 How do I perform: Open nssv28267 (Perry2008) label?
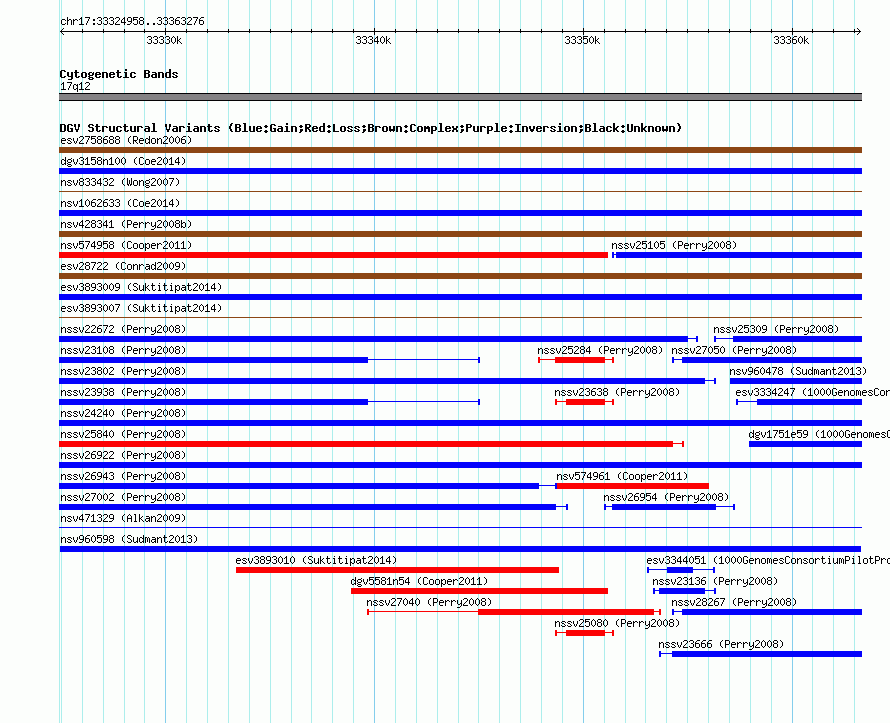tap(734, 602)
